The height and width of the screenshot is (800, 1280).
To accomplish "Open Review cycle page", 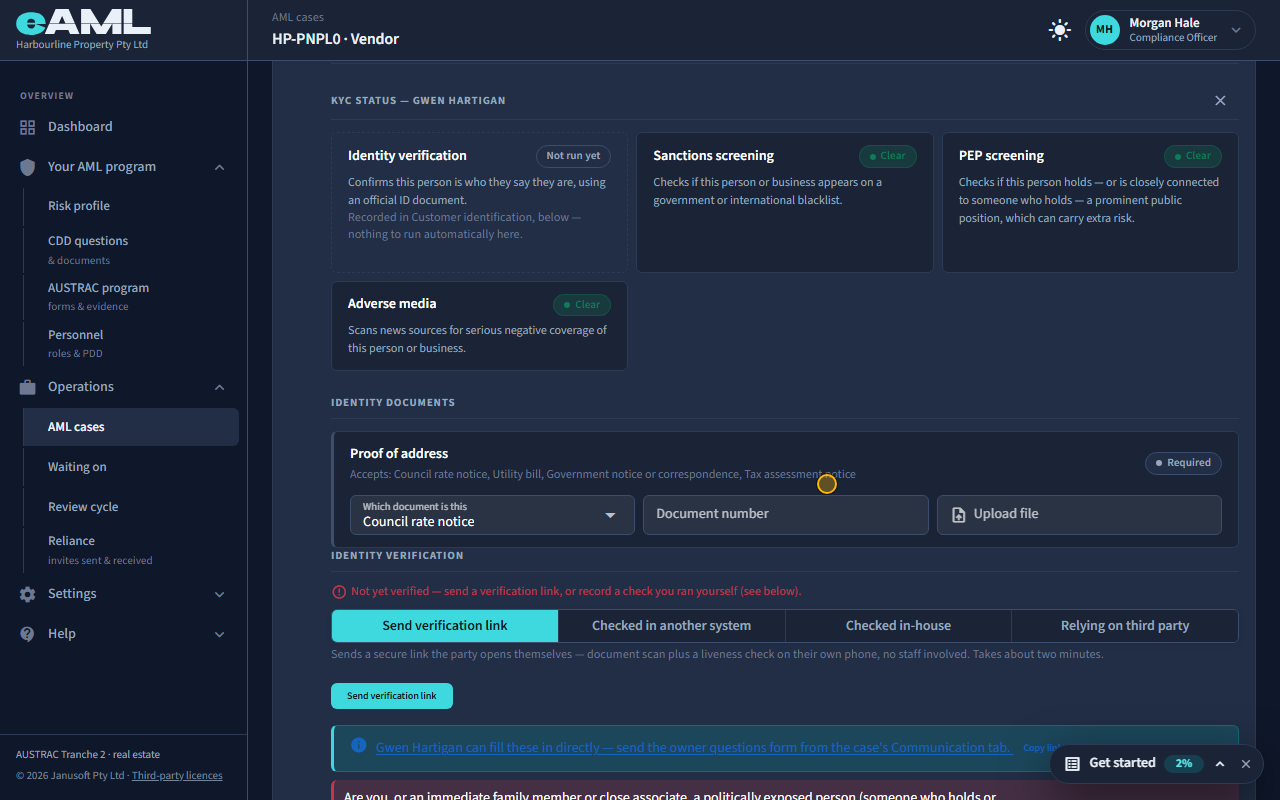I will [131, 507].
